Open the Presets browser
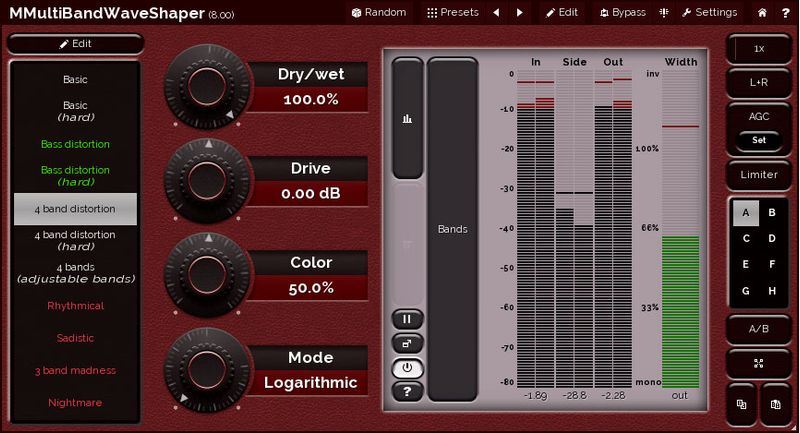800x433 pixels. (453, 12)
